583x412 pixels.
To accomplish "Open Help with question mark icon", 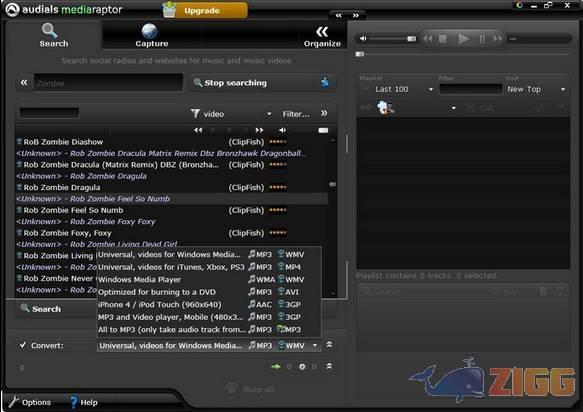I will click(84, 402).
